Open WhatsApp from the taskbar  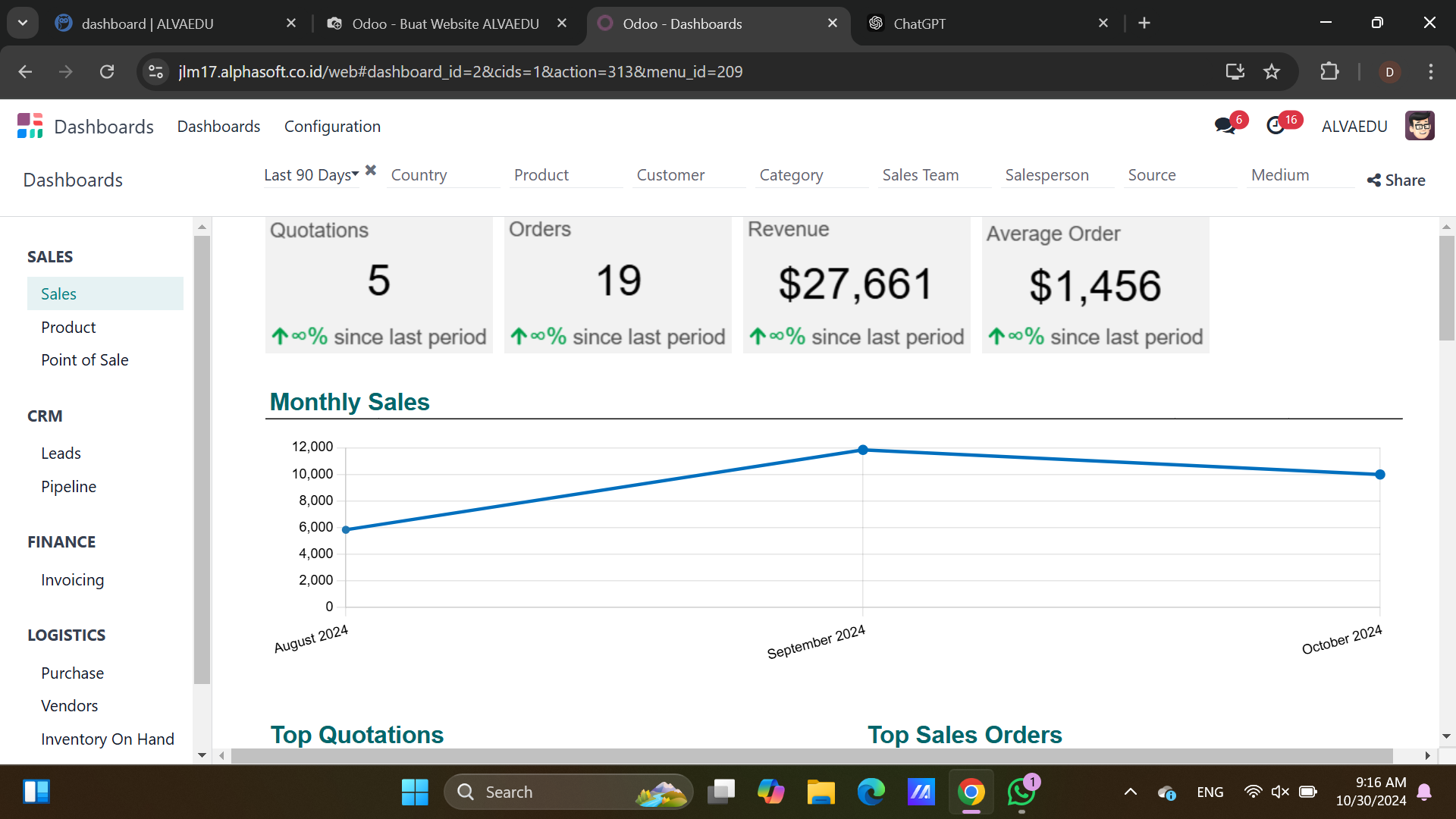pyautogui.click(x=1021, y=792)
